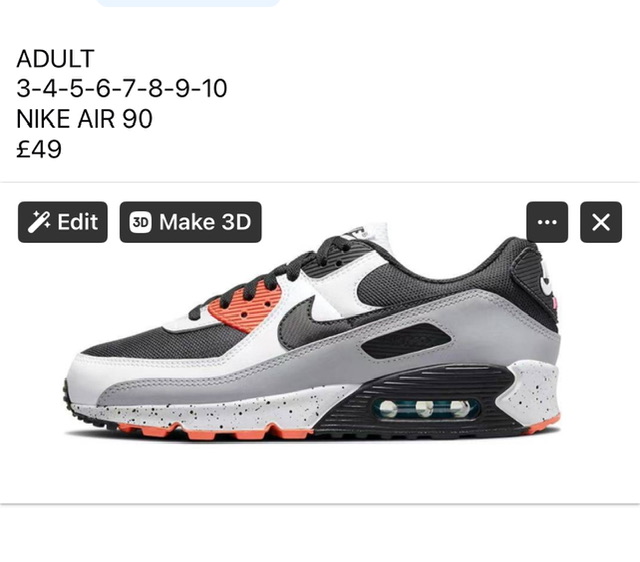Click the visible air bubble window in sole
The height and width of the screenshot is (562, 640).
tap(425, 409)
